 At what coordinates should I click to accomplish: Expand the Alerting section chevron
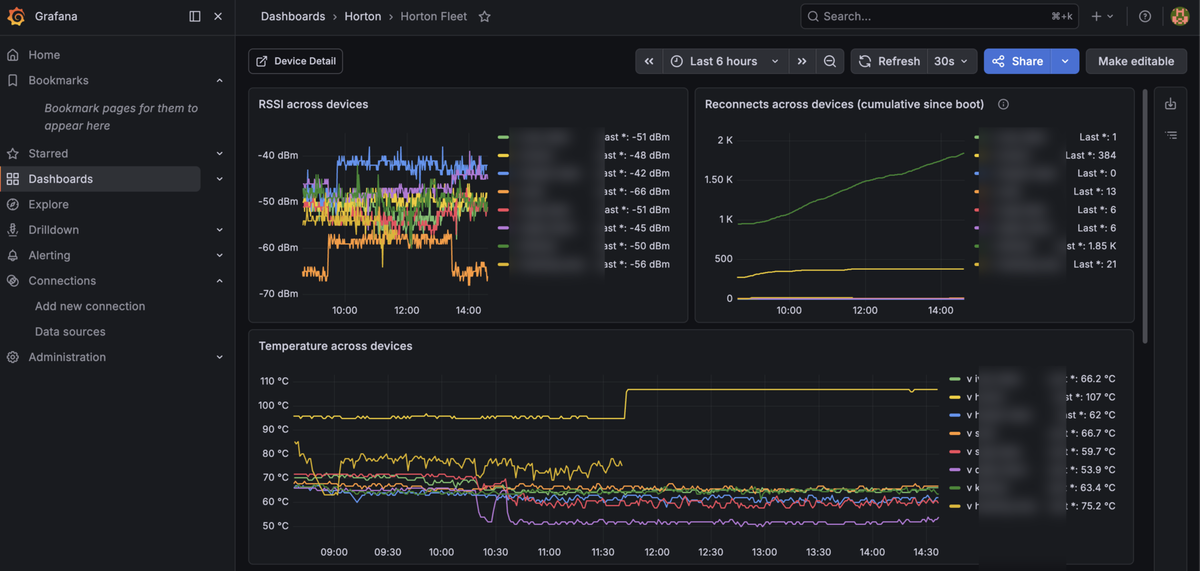coord(219,255)
